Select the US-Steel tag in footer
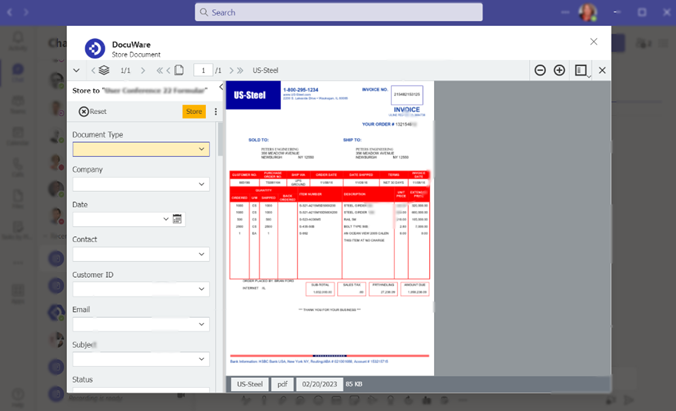676x411 pixels. tap(248, 384)
